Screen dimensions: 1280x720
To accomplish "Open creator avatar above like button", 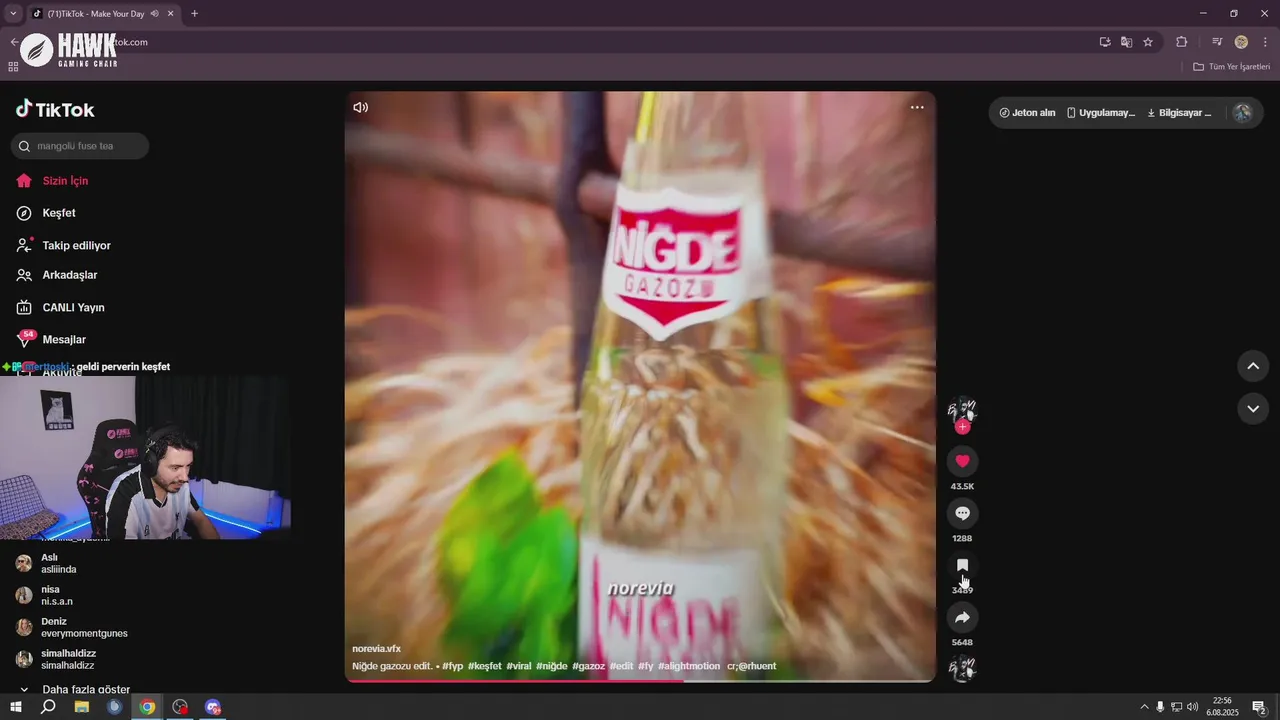I will tap(962, 410).
